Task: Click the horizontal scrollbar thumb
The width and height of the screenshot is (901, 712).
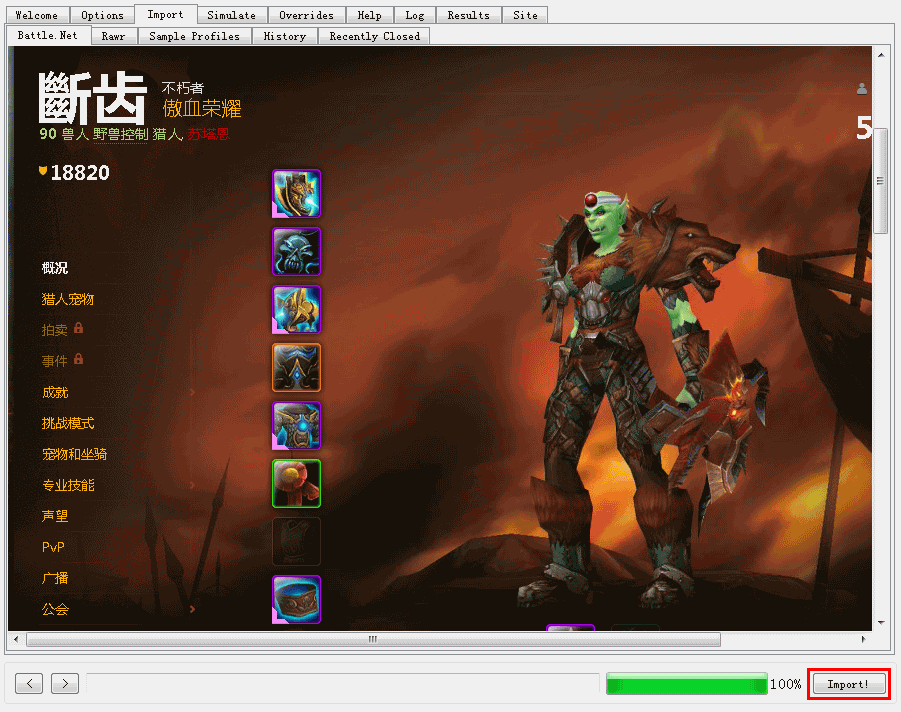Action: click(374, 639)
